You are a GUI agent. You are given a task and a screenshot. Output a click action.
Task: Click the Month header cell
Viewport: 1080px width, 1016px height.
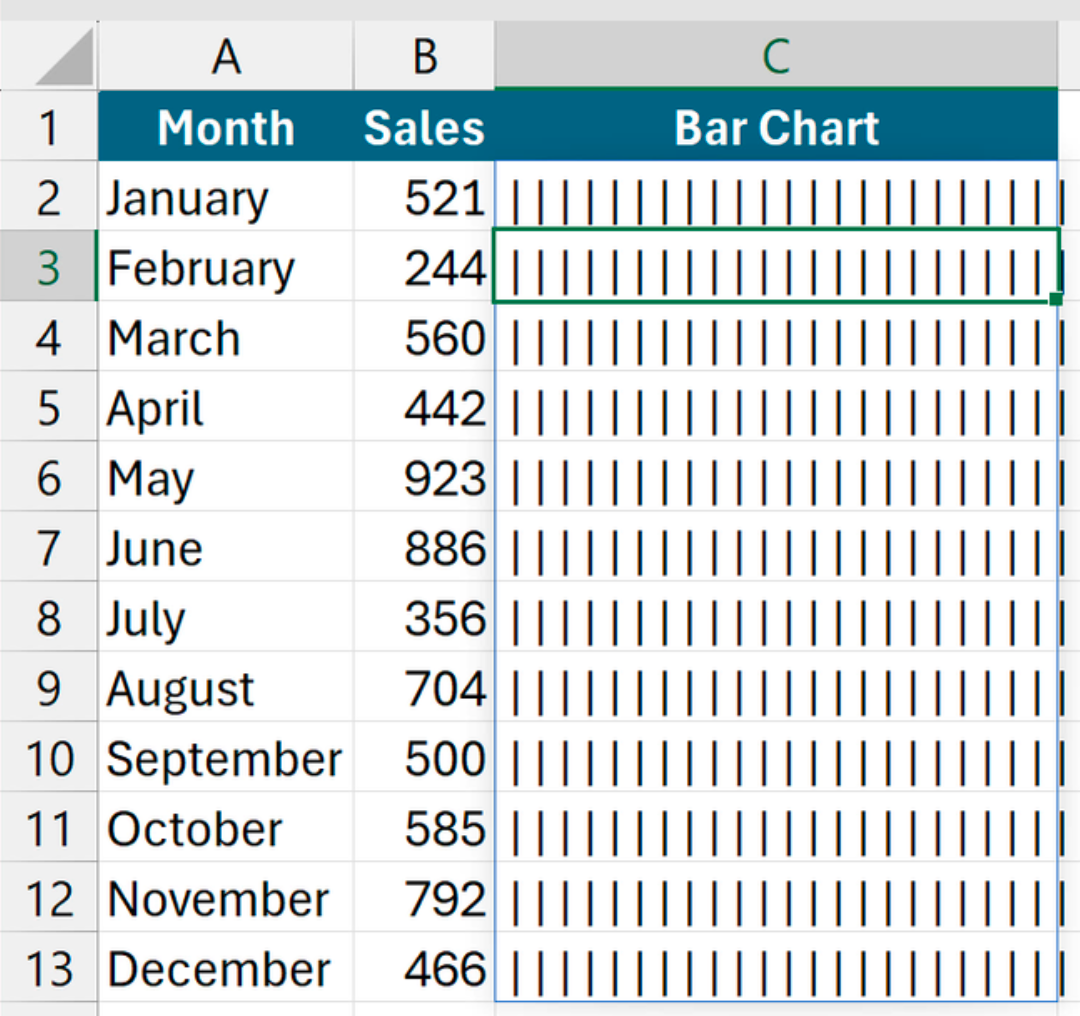coord(226,128)
